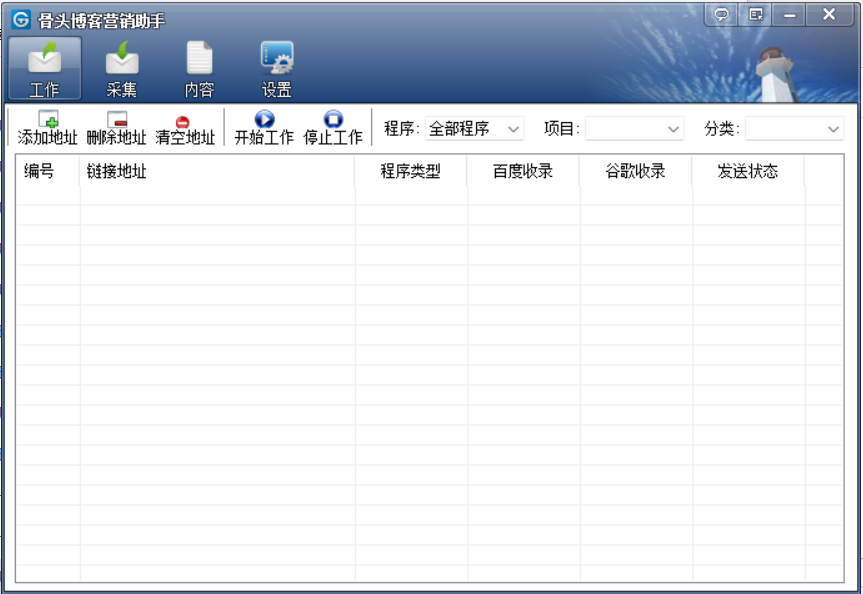Open the 设置 (Settings) section
Viewport: 863px width, 594px height.
click(276, 69)
